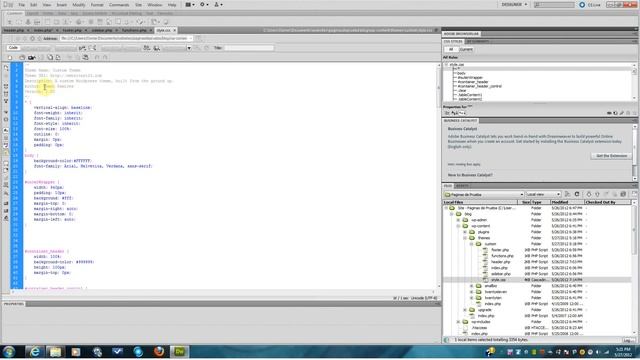Image resolution: width=640 pixels, height=360 pixels.
Task: Click the Open Documents icon in coding toolbar
Action: coord(6,68)
